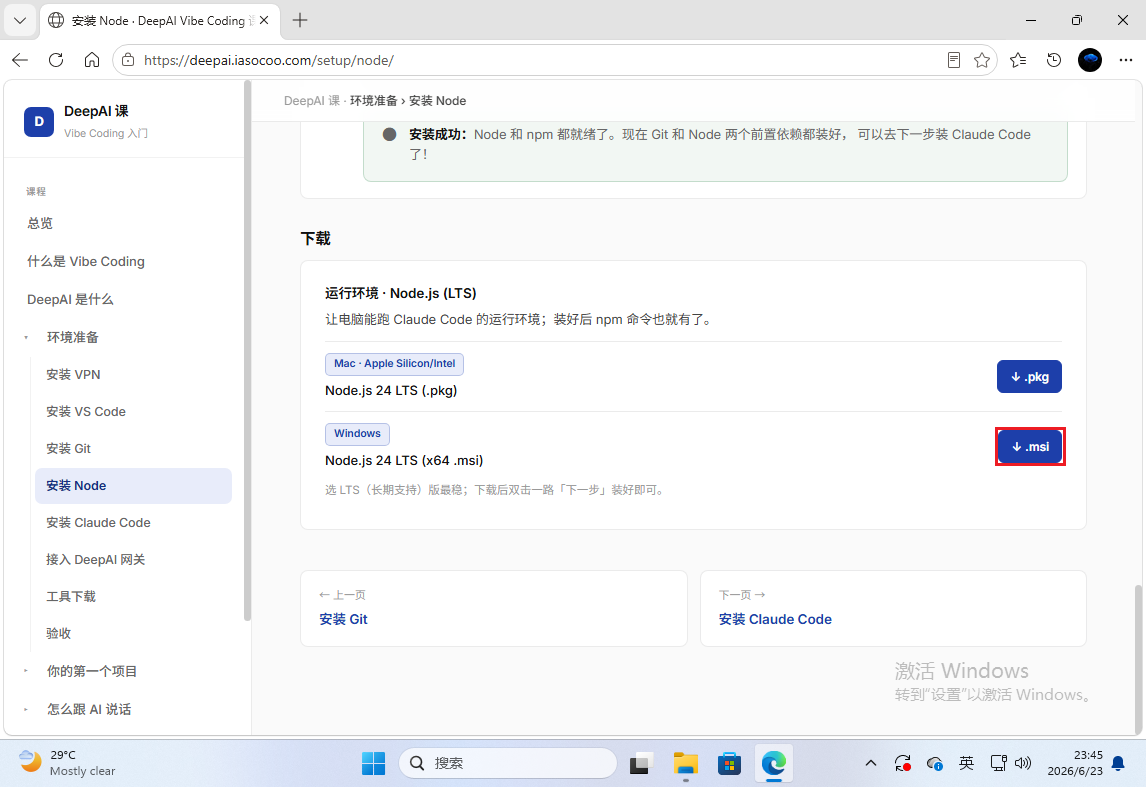The image size is (1146, 787).
Task: Open DeepAI 是什么 page
Action: pos(70,299)
